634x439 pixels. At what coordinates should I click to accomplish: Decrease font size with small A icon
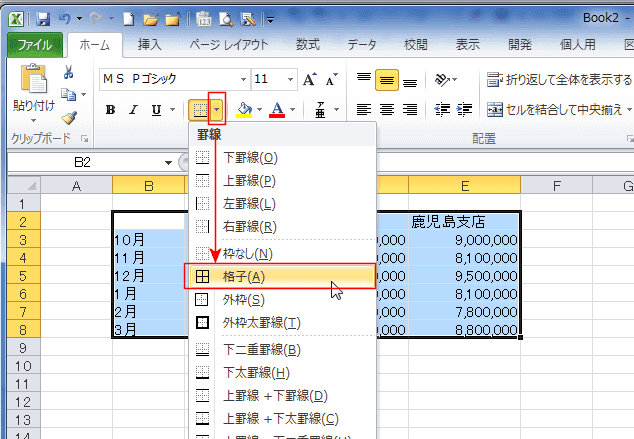point(332,79)
